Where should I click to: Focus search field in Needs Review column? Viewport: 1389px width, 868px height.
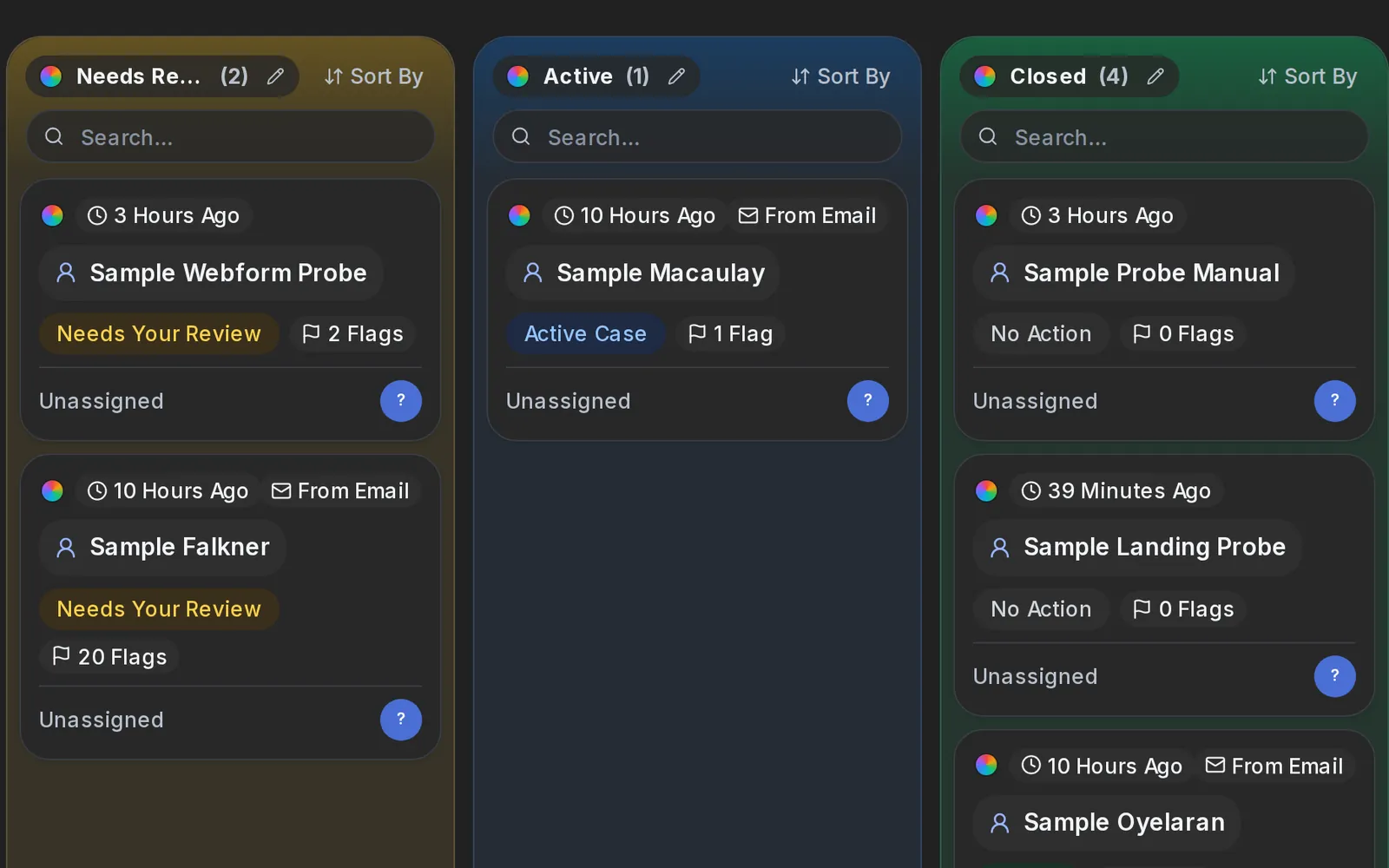click(x=230, y=137)
